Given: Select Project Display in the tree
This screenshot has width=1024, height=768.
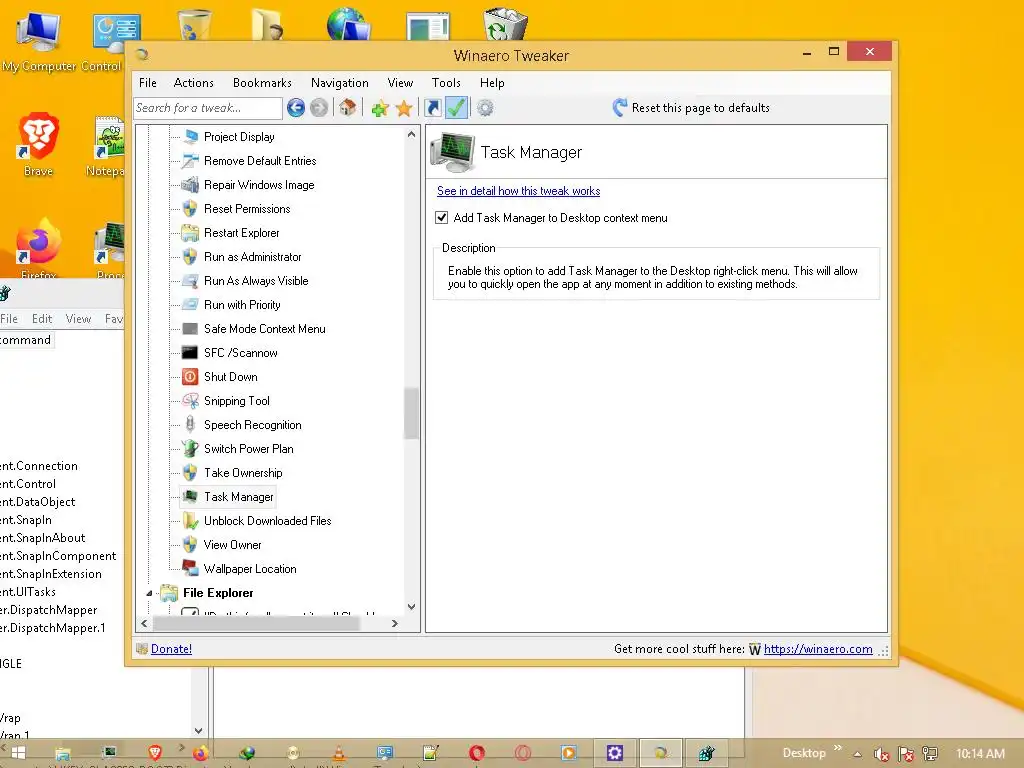Looking at the screenshot, I should [x=239, y=136].
